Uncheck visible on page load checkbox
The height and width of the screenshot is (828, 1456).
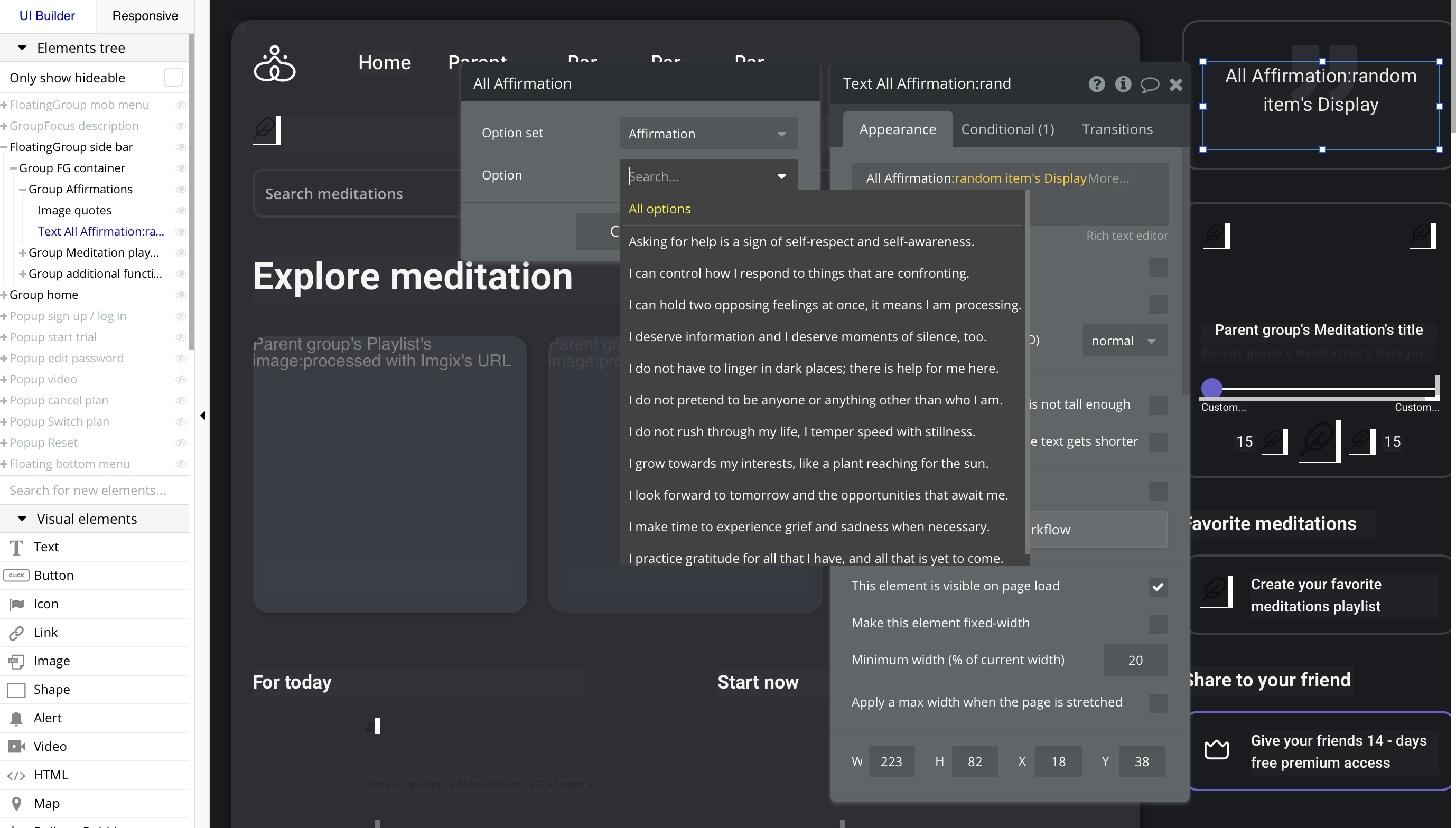click(x=1158, y=586)
